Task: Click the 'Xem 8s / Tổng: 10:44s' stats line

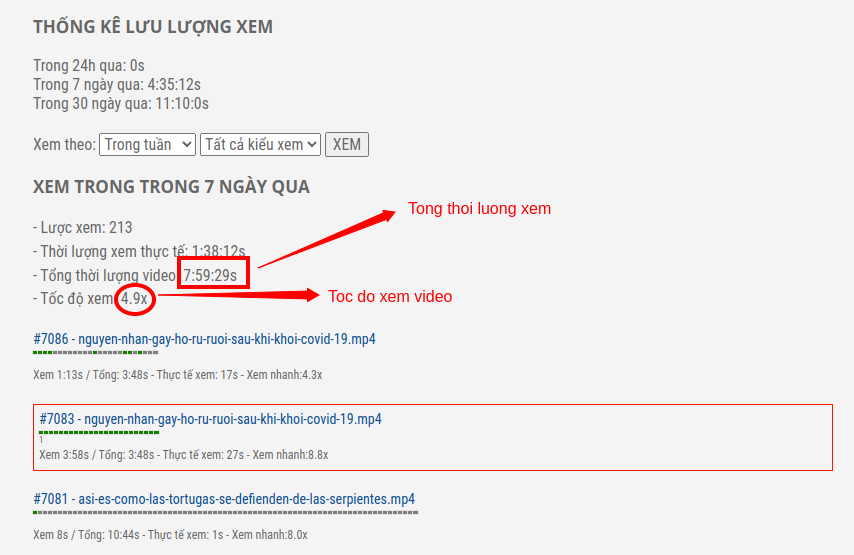Action: (170, 535)
